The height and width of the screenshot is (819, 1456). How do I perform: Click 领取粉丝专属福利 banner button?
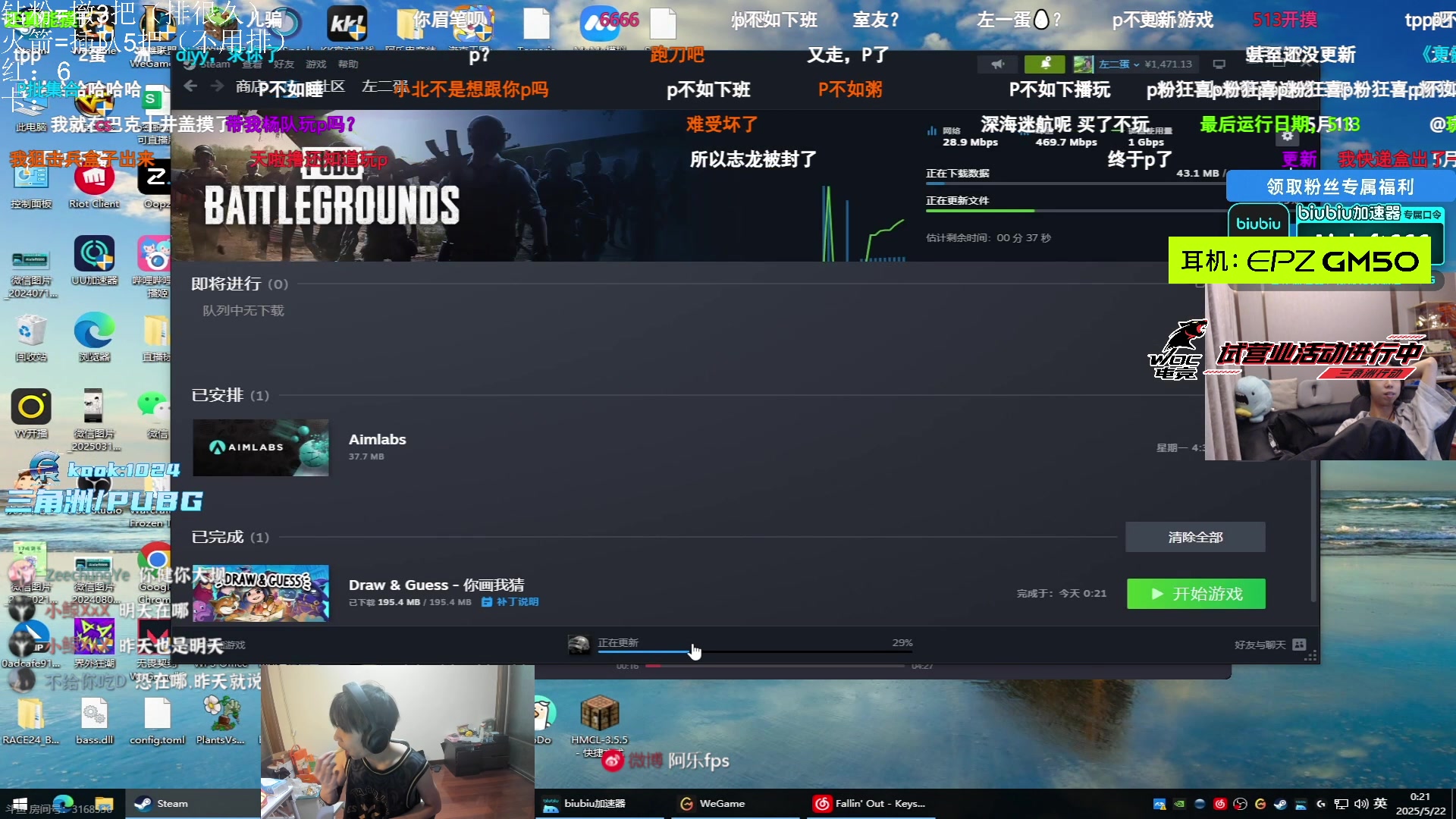click(x=1339, y=187)
